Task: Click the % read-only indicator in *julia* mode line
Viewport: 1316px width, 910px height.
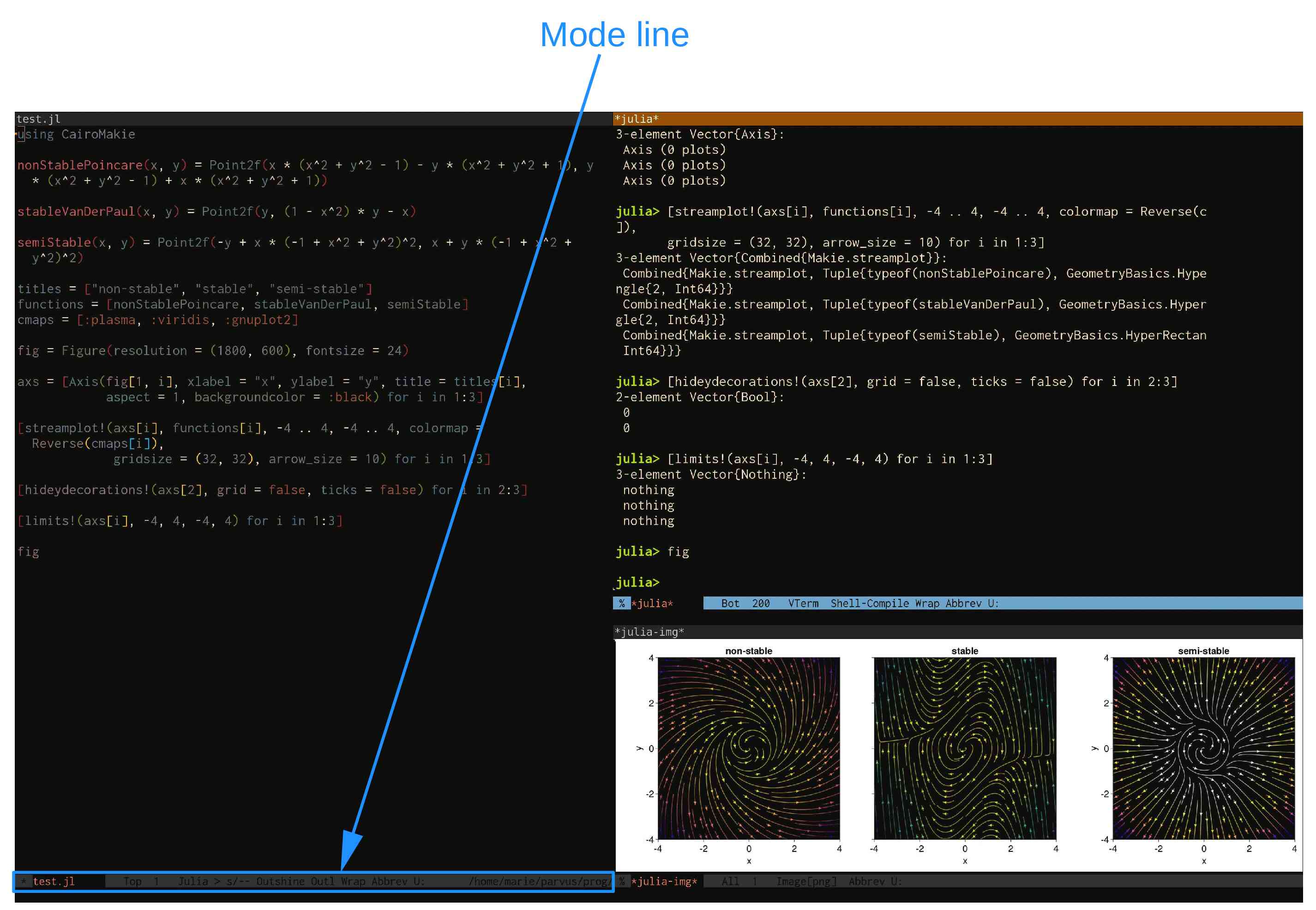Action: coord(622,603)
